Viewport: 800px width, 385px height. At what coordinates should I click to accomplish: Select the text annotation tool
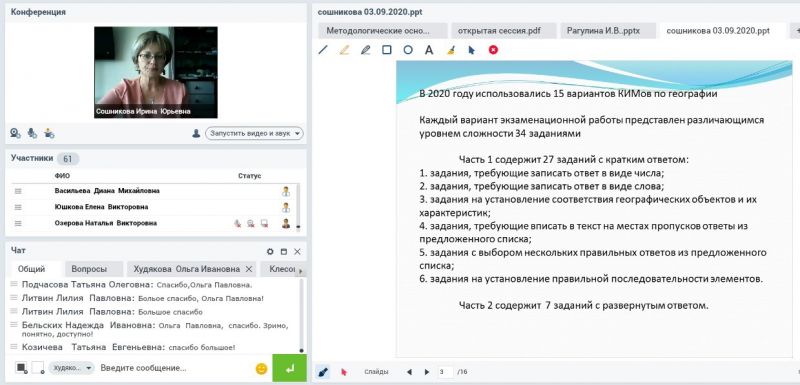(x=429, y=50)
